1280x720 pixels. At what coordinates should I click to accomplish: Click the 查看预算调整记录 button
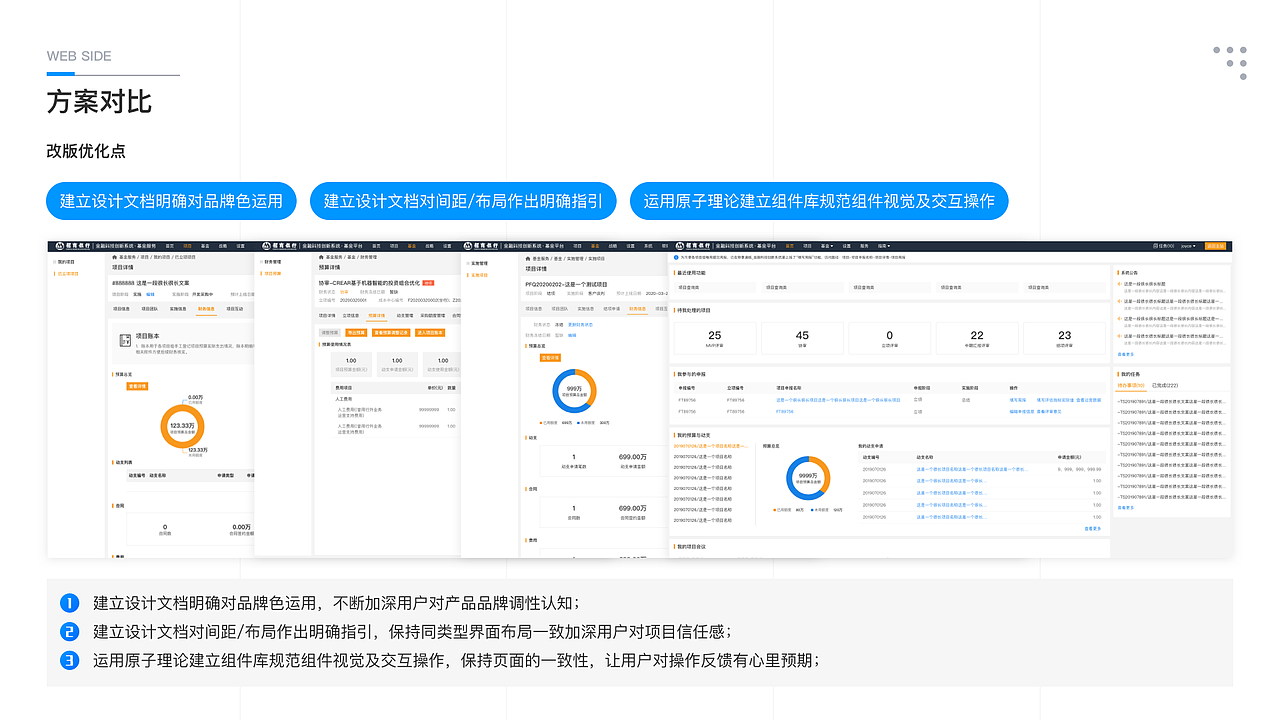(391, 332)
